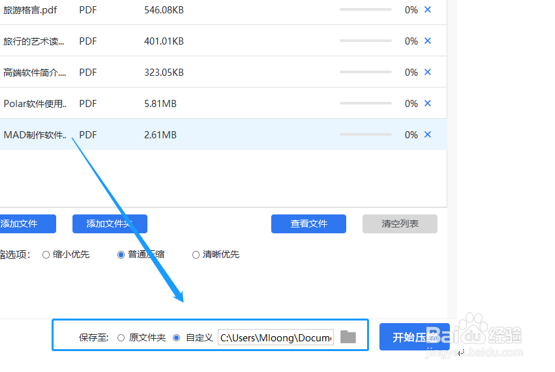The height and width of the screenshot is (372, 555).
Task: Remove the 401.01KB PDF row
Action: click(428, 41)
